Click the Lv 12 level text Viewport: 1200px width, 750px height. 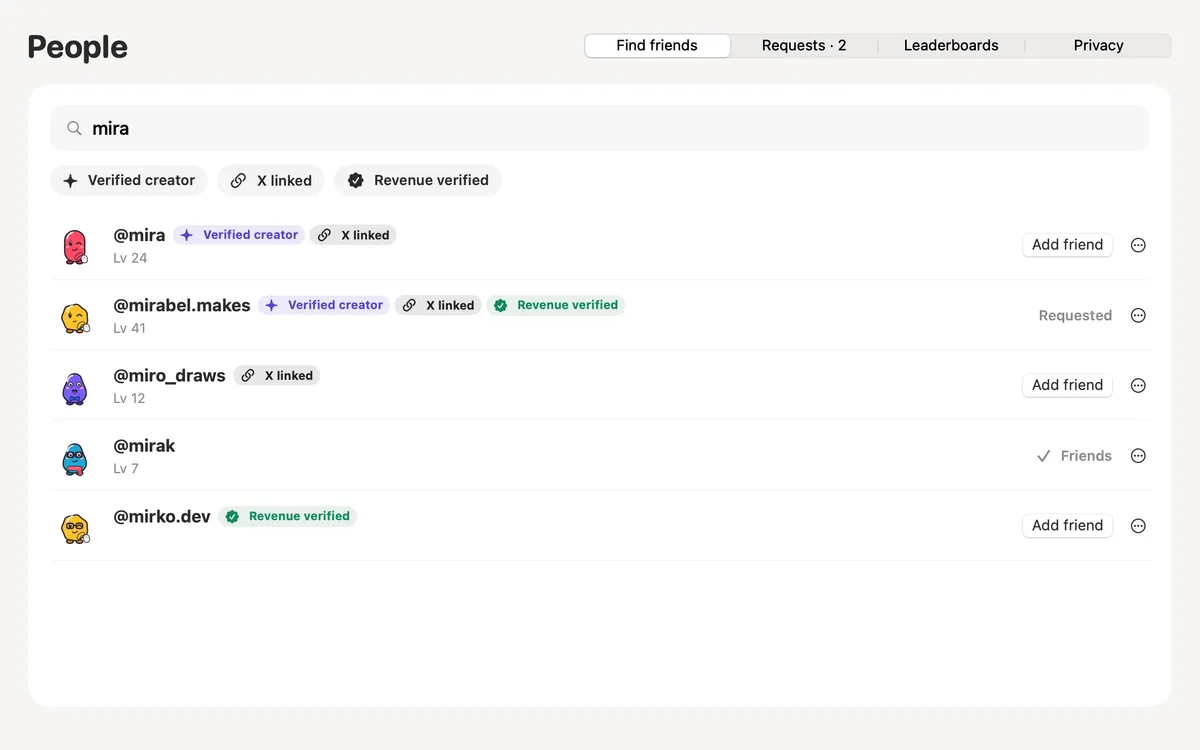[129, 398]
